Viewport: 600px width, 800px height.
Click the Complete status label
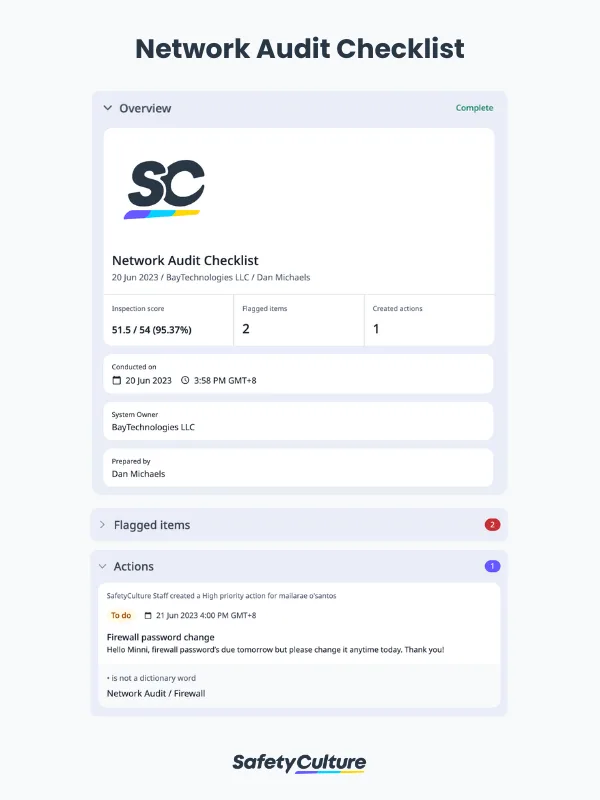(x=474, y=108)
